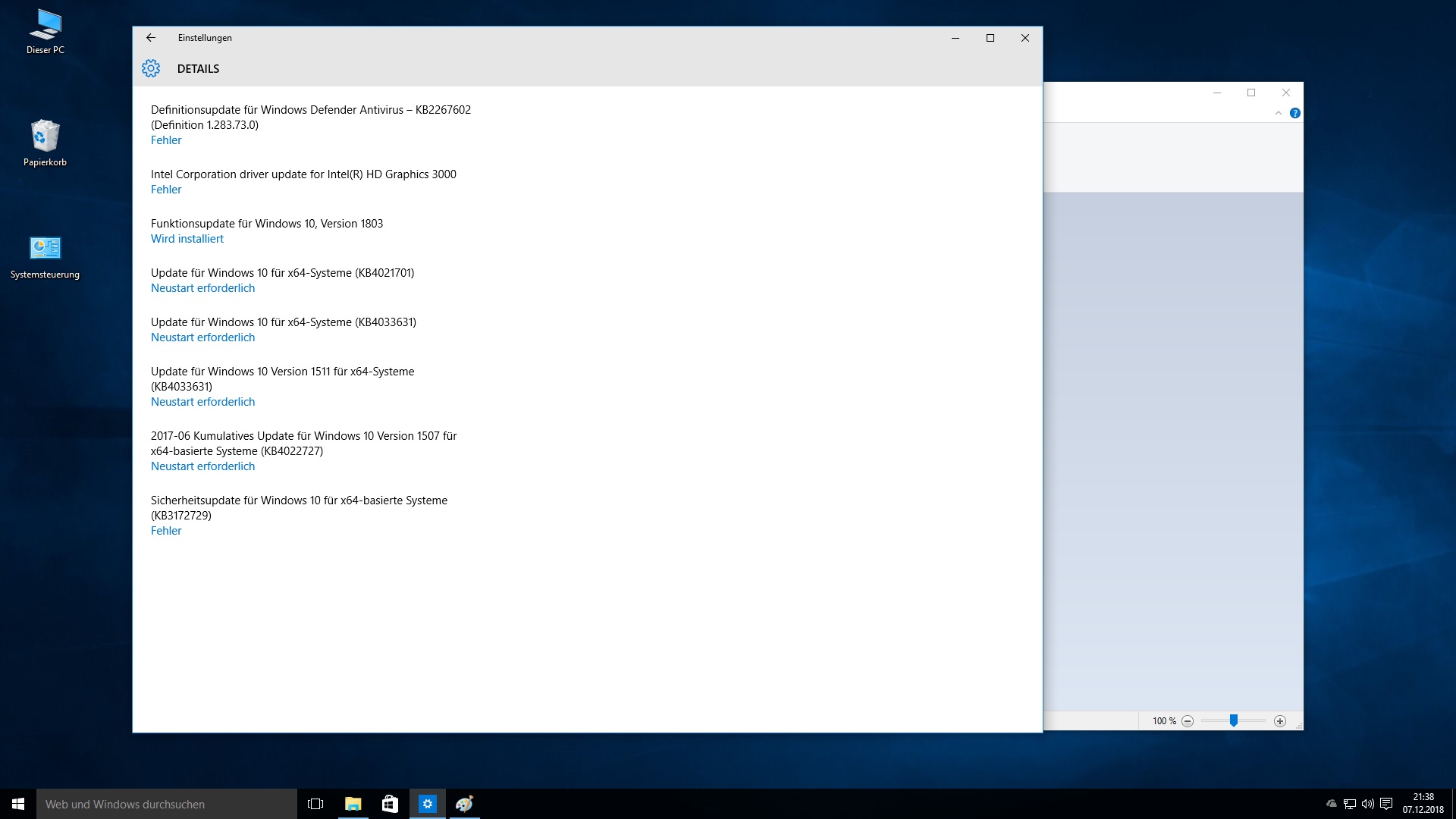The height and width of the screenshot is (819, 1456).
Task: Open Dieser PC desktop icon
Action: 45,32
